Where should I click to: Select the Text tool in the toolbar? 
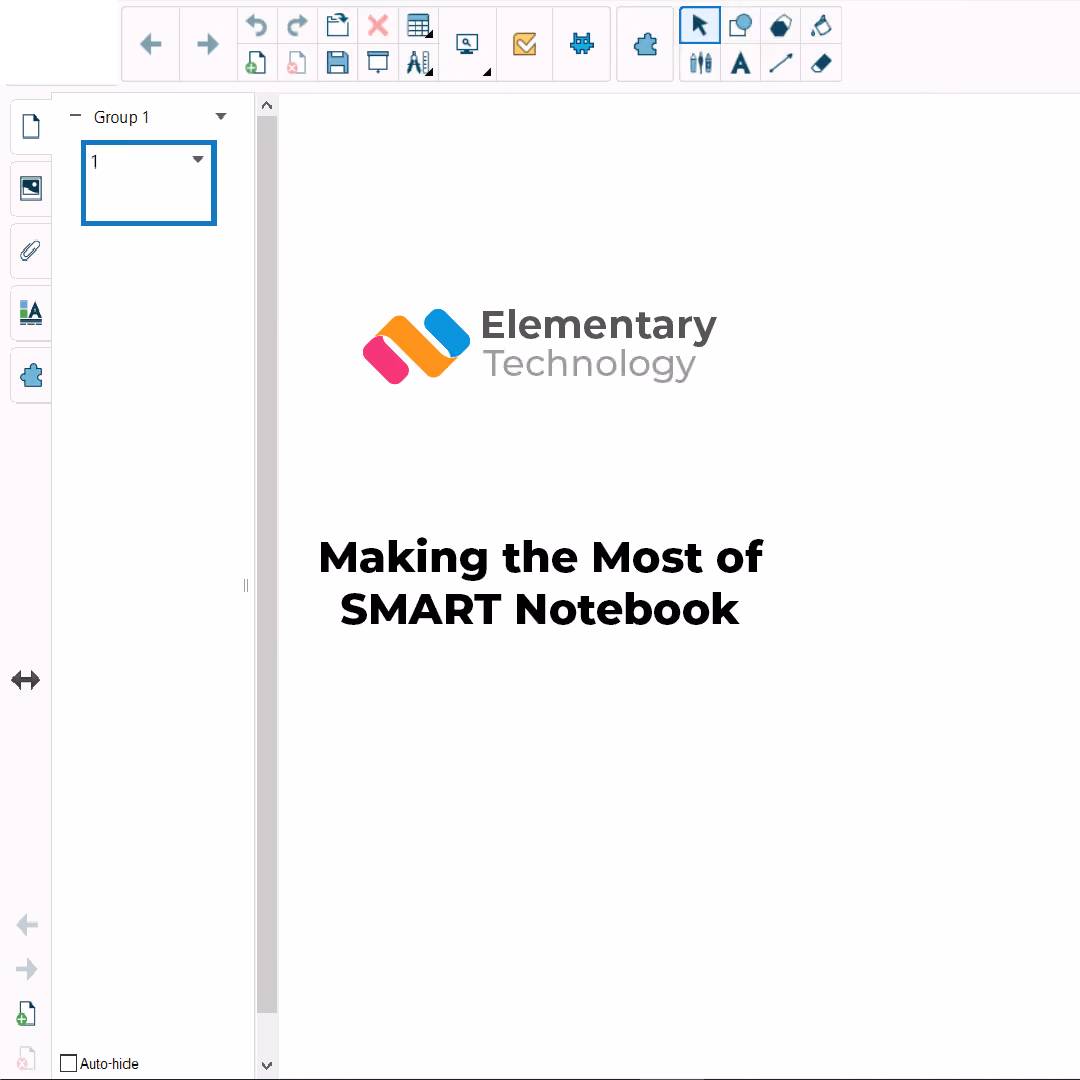pos(740,63)
